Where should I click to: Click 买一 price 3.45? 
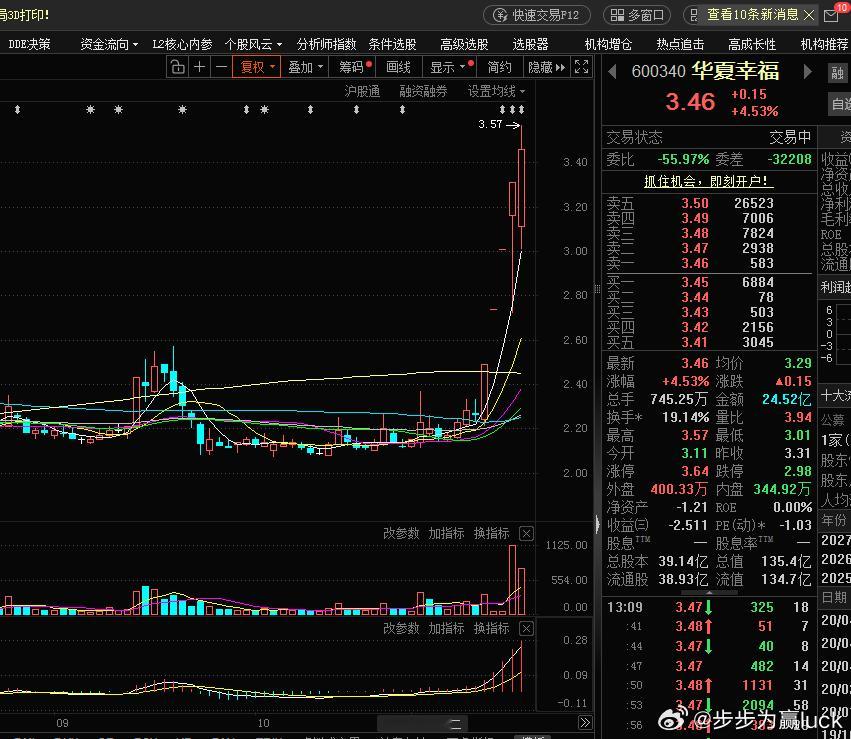click(695, 283)
